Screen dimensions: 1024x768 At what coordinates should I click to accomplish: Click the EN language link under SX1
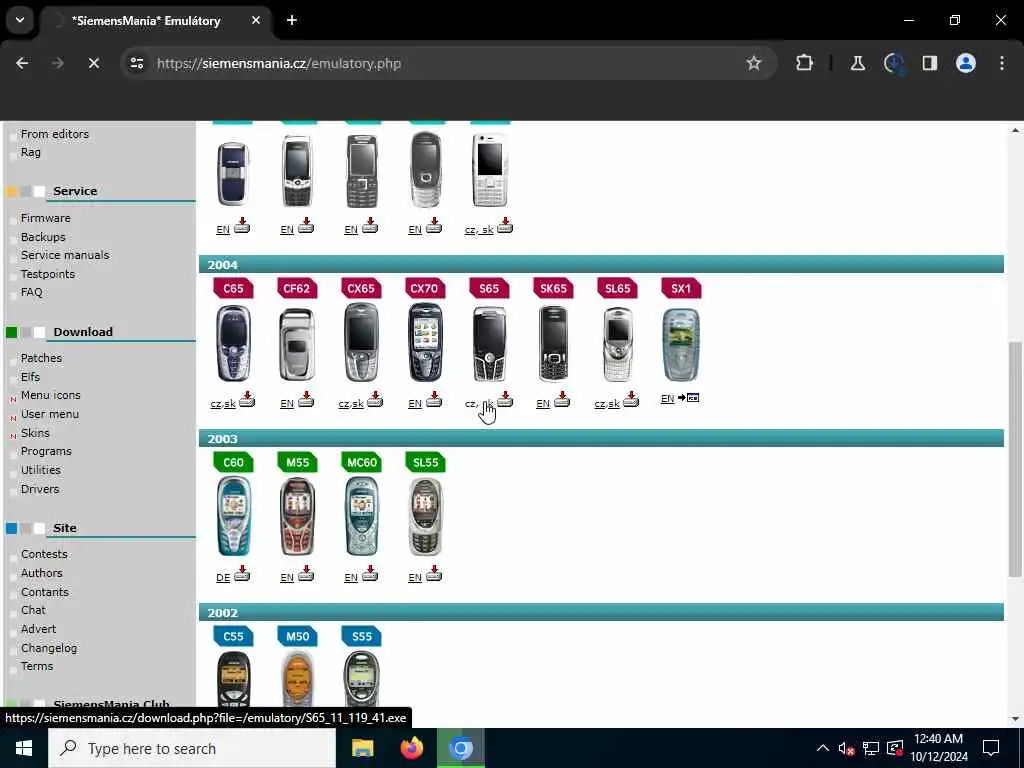[667, 399]
